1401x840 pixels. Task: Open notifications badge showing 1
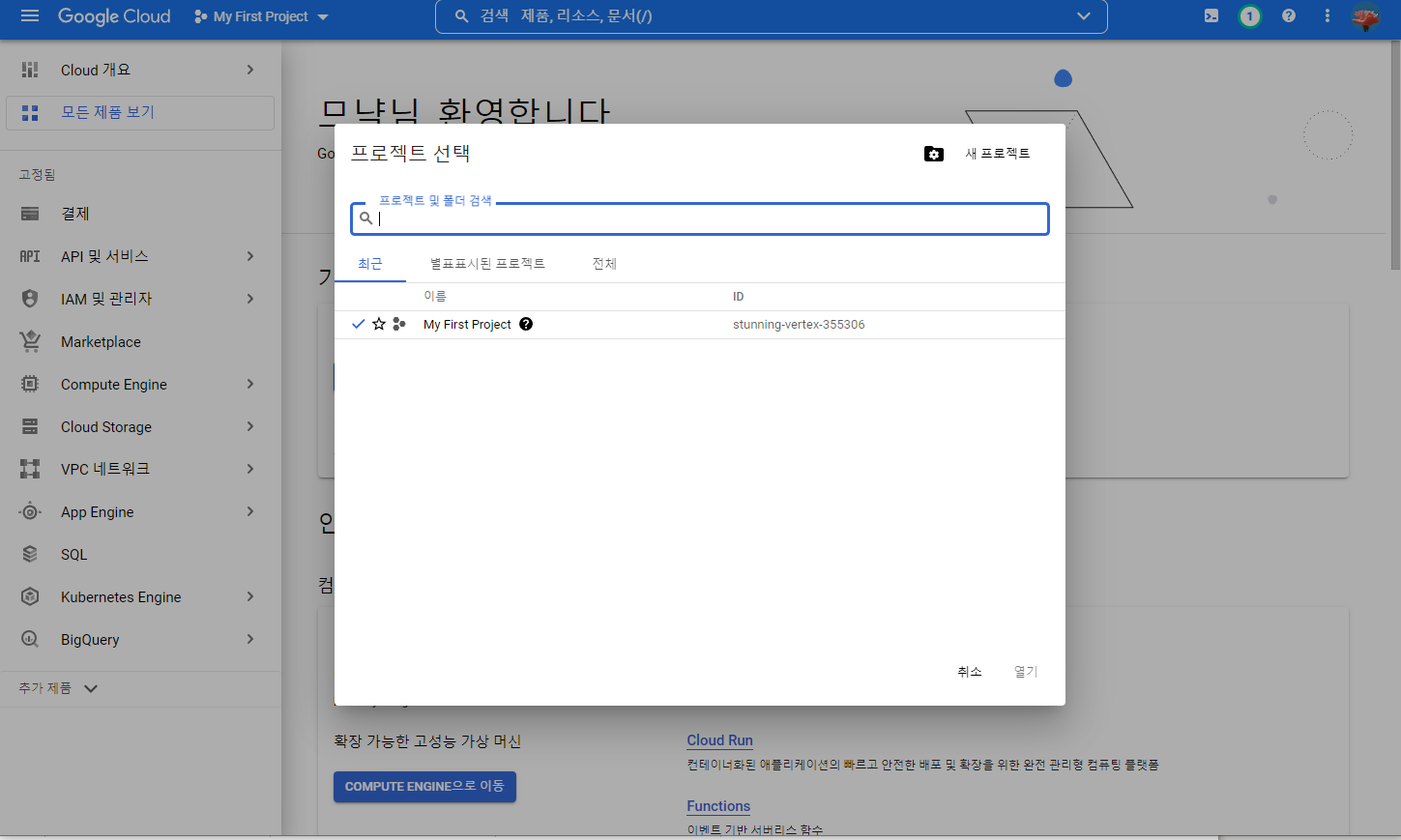point(1250,16)
